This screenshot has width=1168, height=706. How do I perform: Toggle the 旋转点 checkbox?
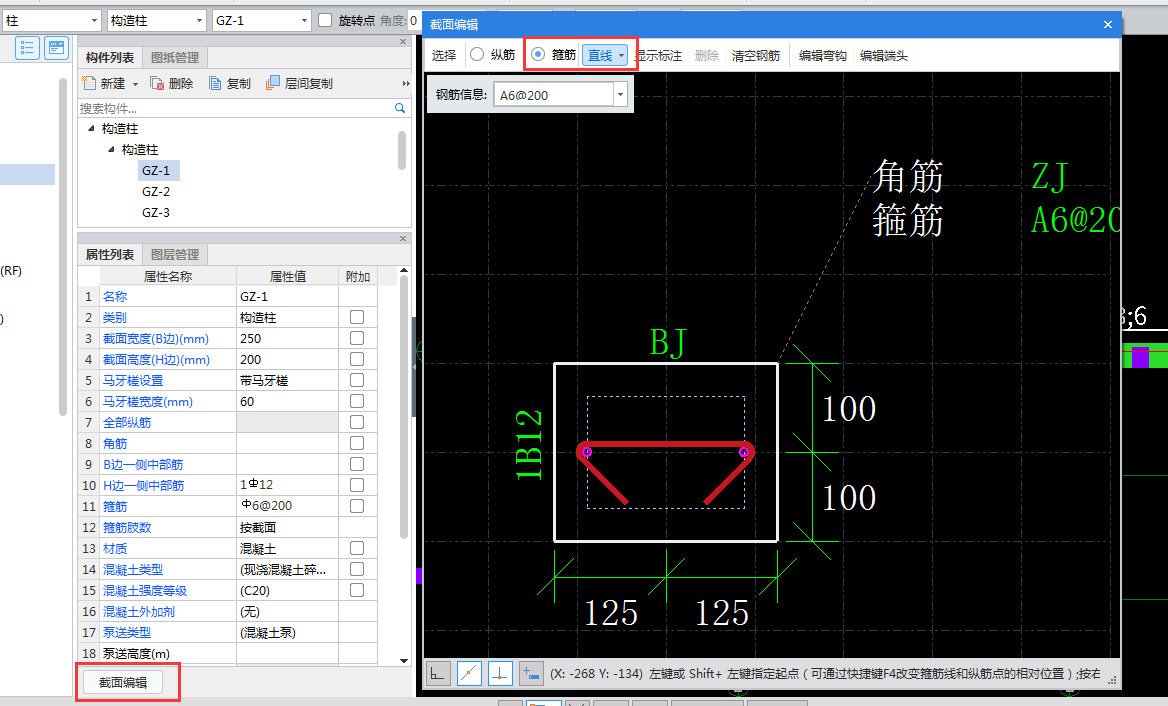coord(325,20)
